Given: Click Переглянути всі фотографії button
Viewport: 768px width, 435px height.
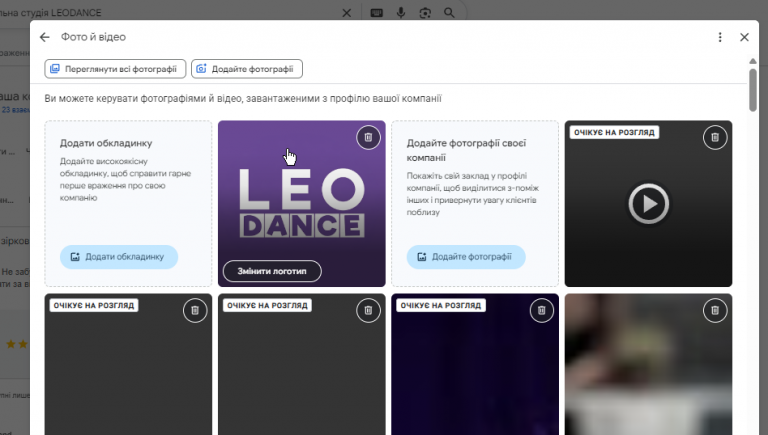Looking at the screenshot, I should coord(115,69).
